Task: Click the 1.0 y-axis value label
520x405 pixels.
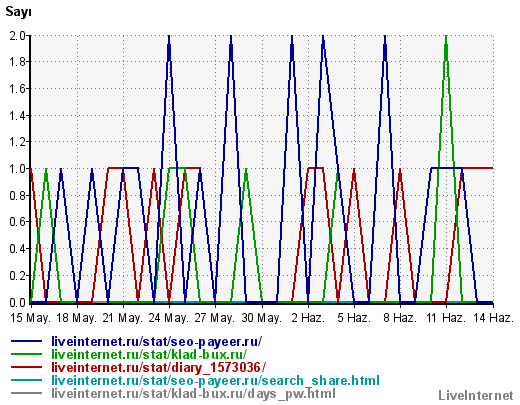Action: point(18,169)
